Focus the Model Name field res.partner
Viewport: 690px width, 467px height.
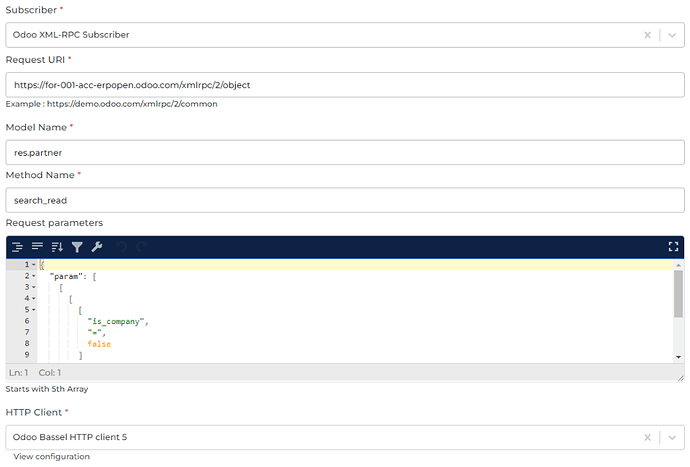345,153
